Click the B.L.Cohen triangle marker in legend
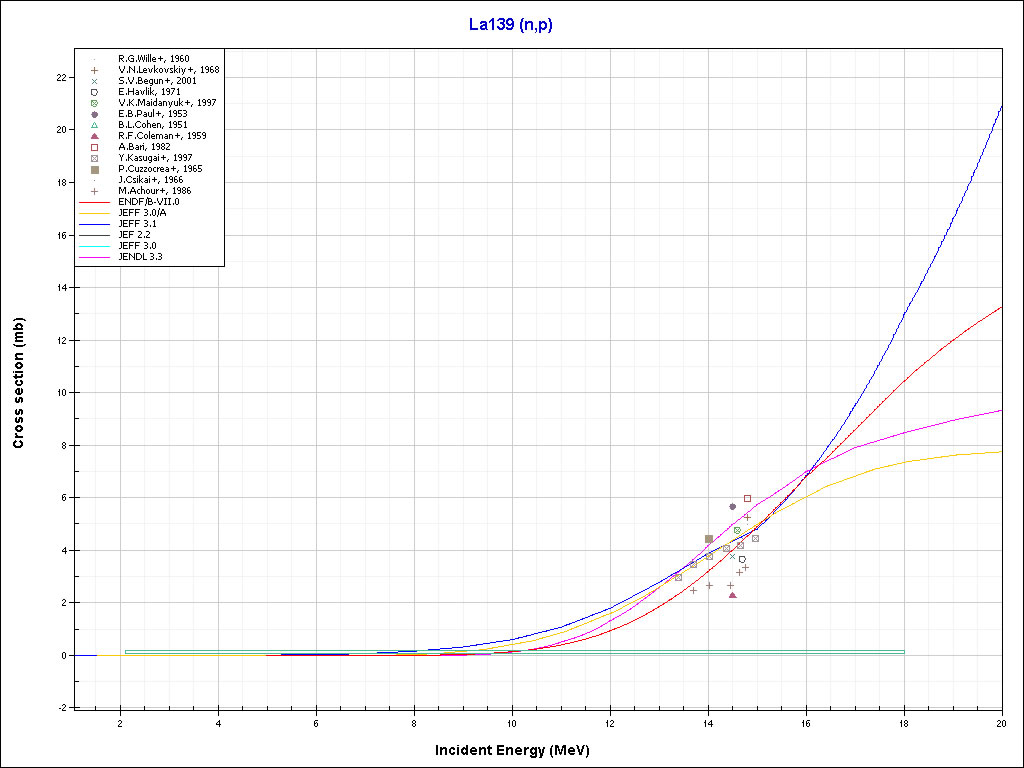 click(x=94, y=125)
